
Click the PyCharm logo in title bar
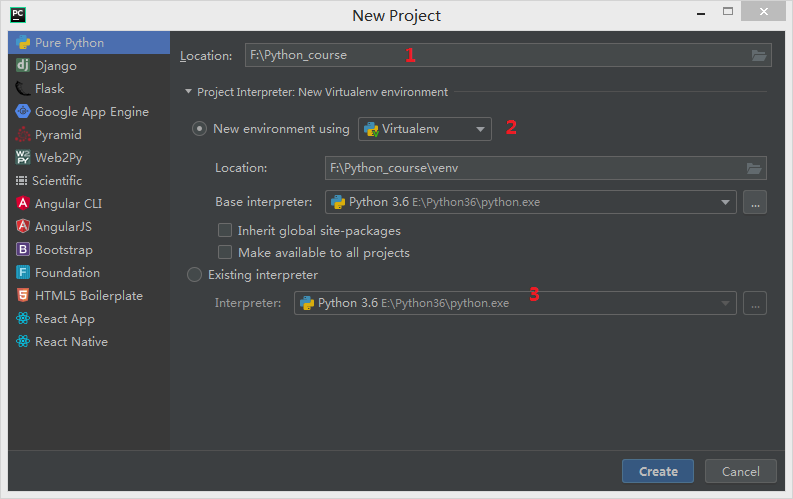[18, 15]
